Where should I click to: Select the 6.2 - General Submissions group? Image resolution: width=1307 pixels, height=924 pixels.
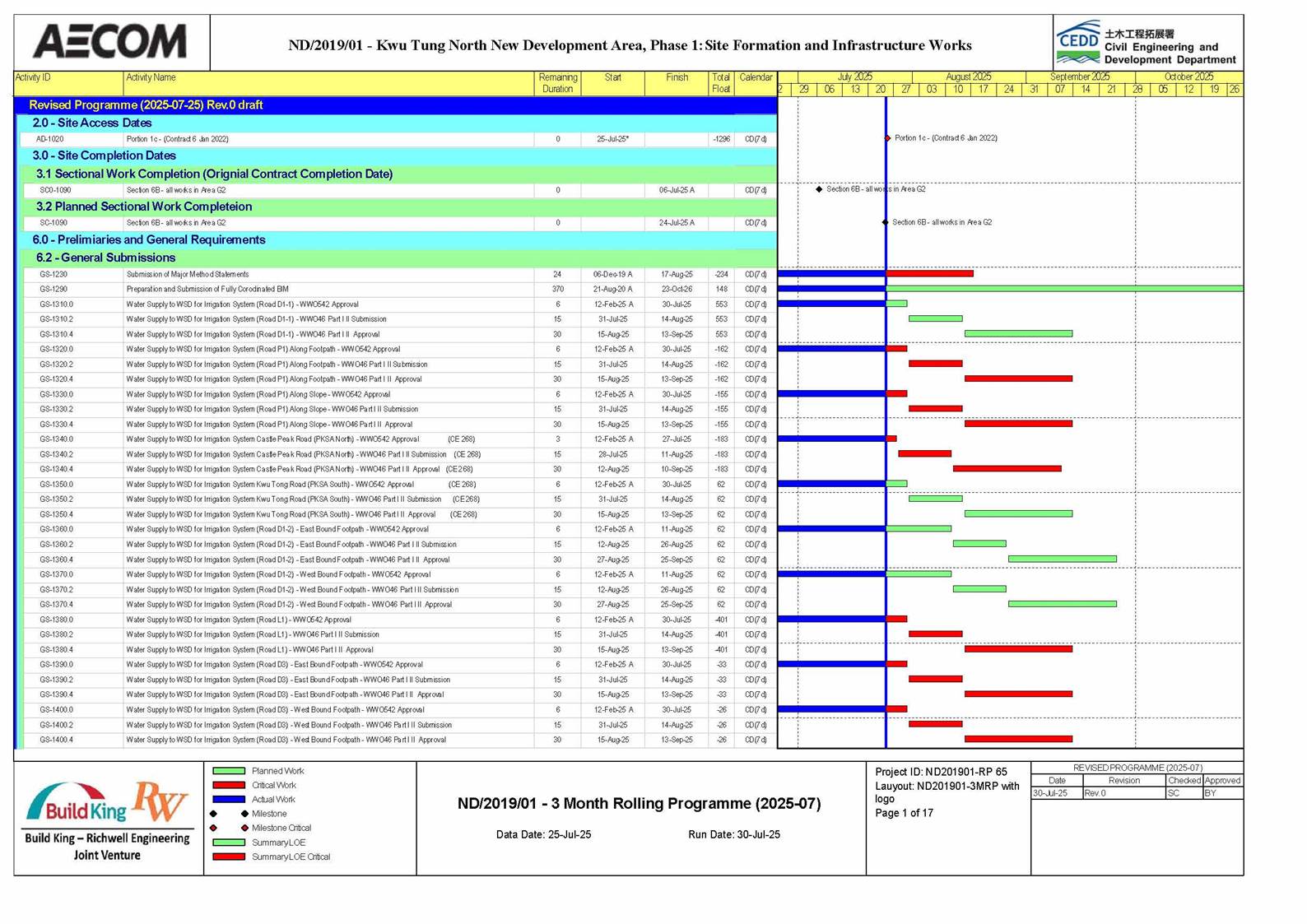(400, 258)
